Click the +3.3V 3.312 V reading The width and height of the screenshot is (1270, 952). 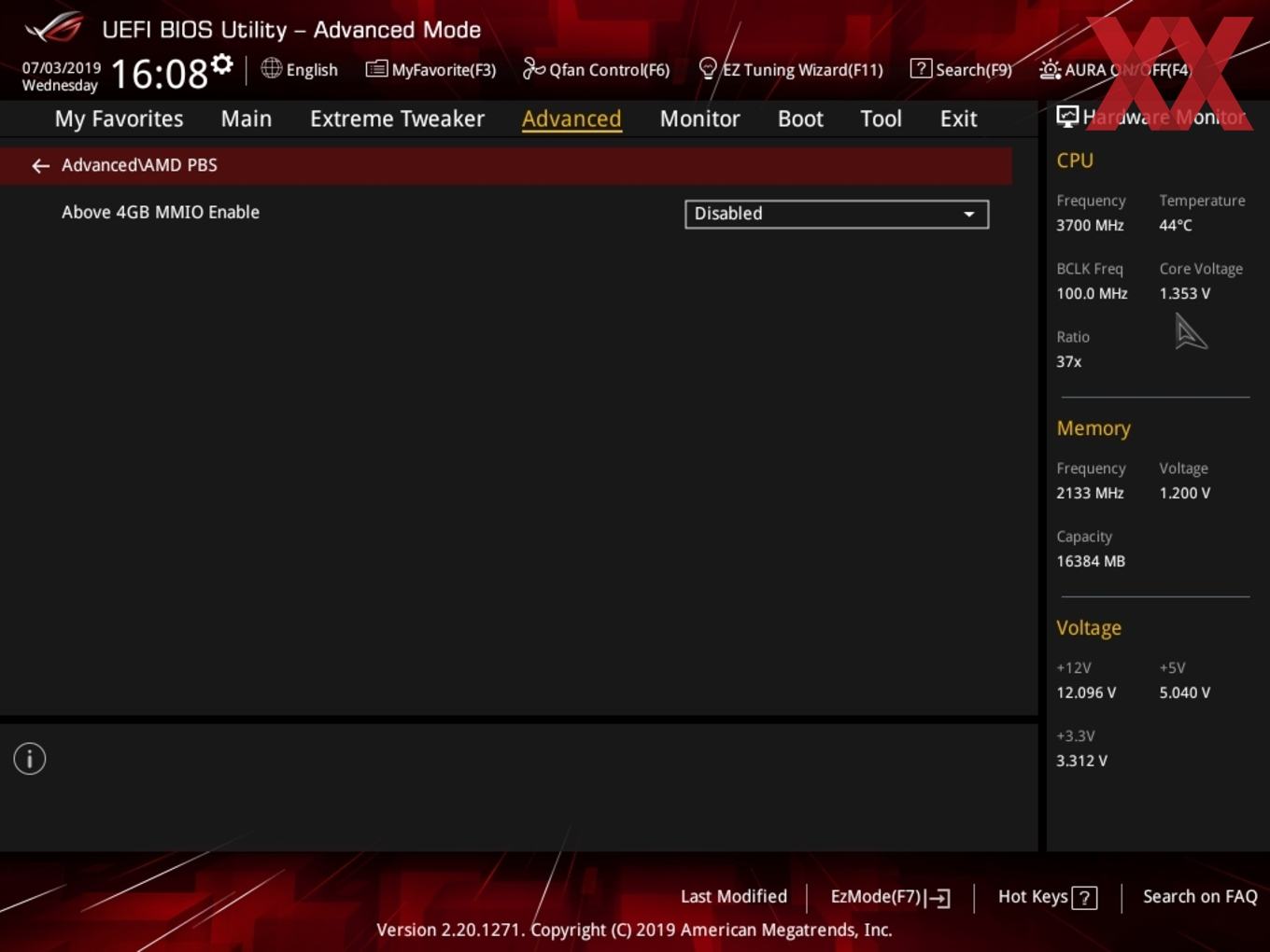(1081, 761)
